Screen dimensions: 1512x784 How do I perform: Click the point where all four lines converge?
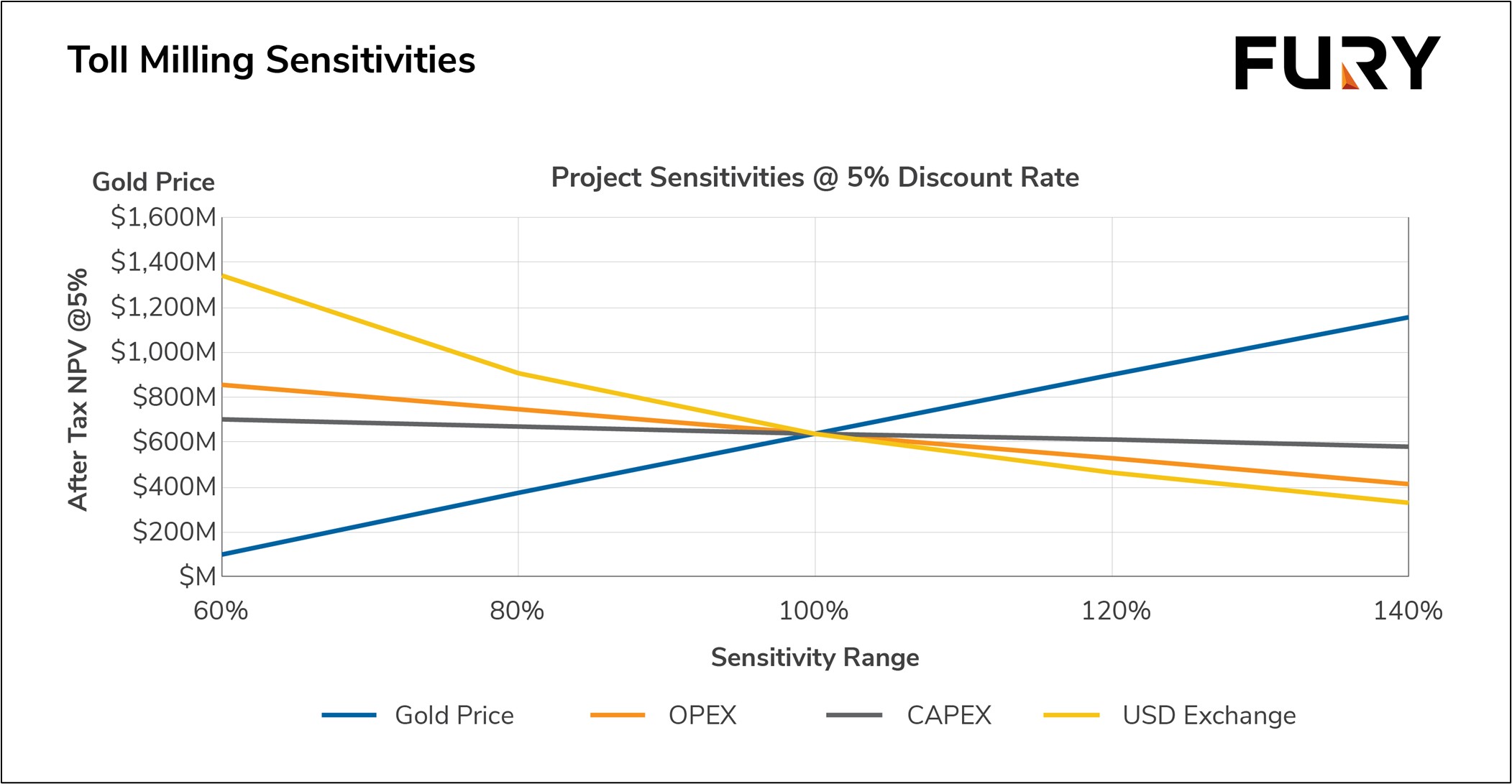[815, 434]
